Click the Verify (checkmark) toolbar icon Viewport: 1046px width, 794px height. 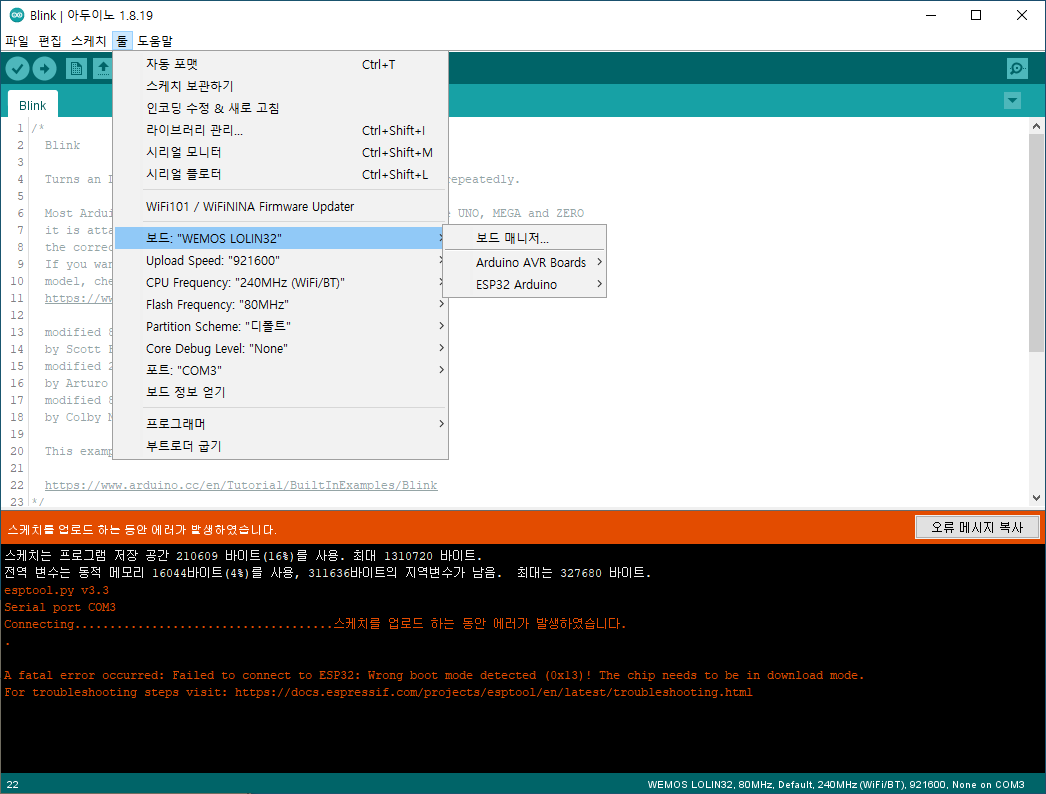17,68
